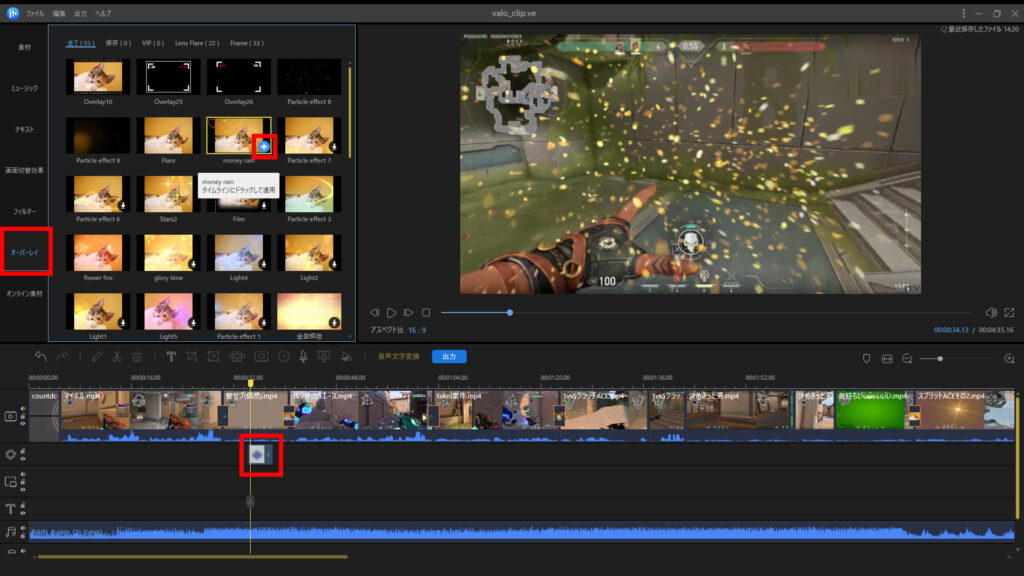
Task: Add a marker with the shield icon
Action: (x=867, y=359)
